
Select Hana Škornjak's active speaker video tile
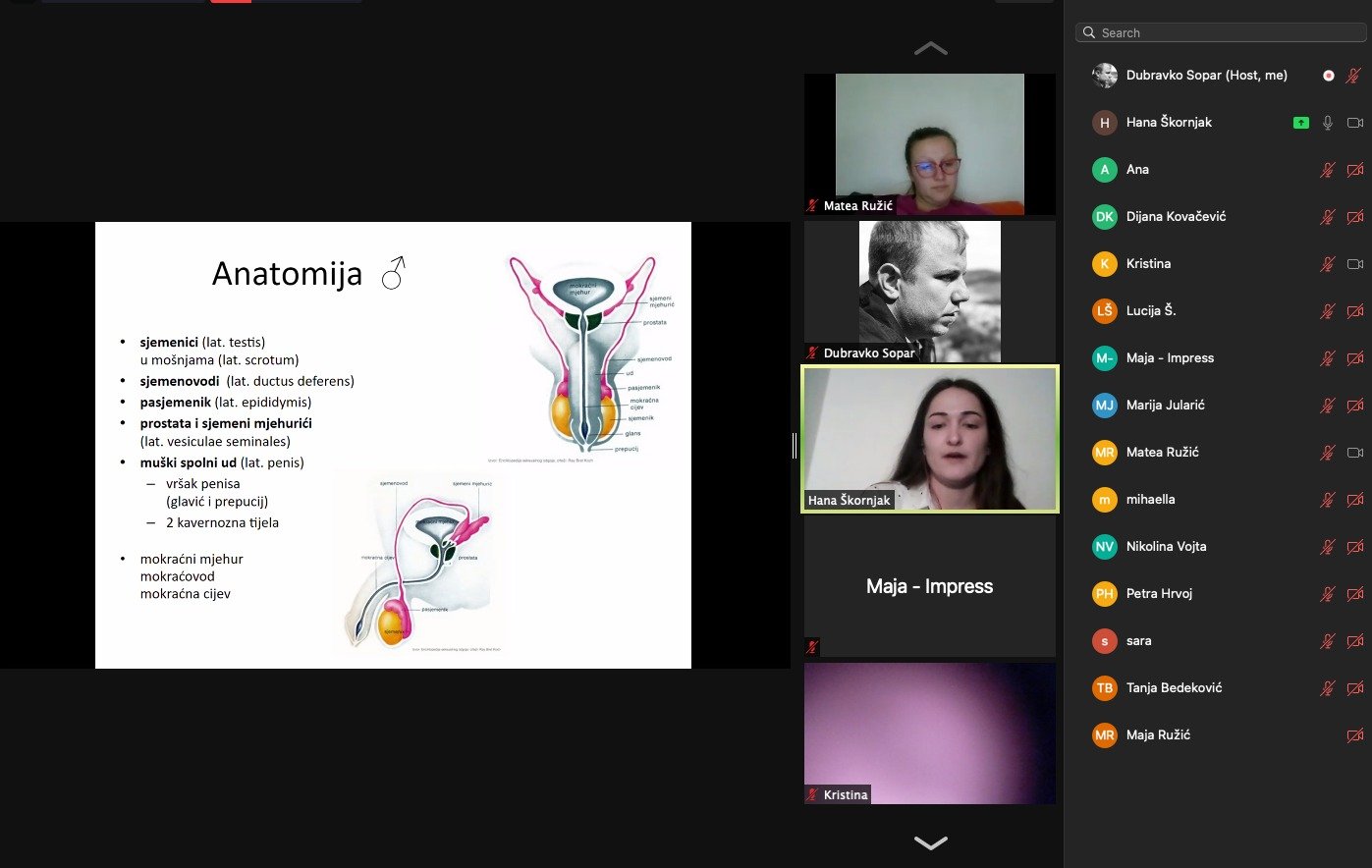930,439
